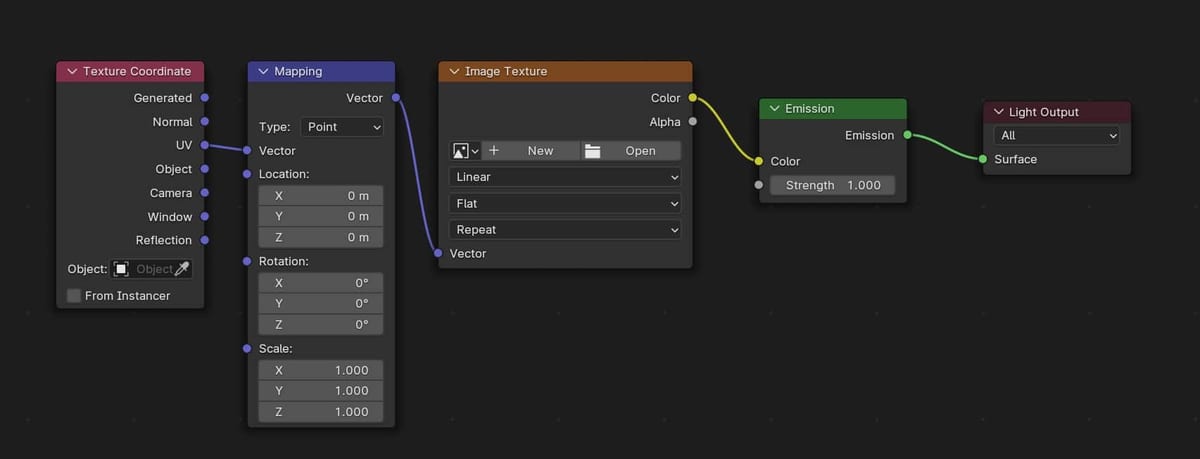This screenshot has width=1200, height=459.
Task: Click Emission Strength input socket
Action: [x=759, y=185]
